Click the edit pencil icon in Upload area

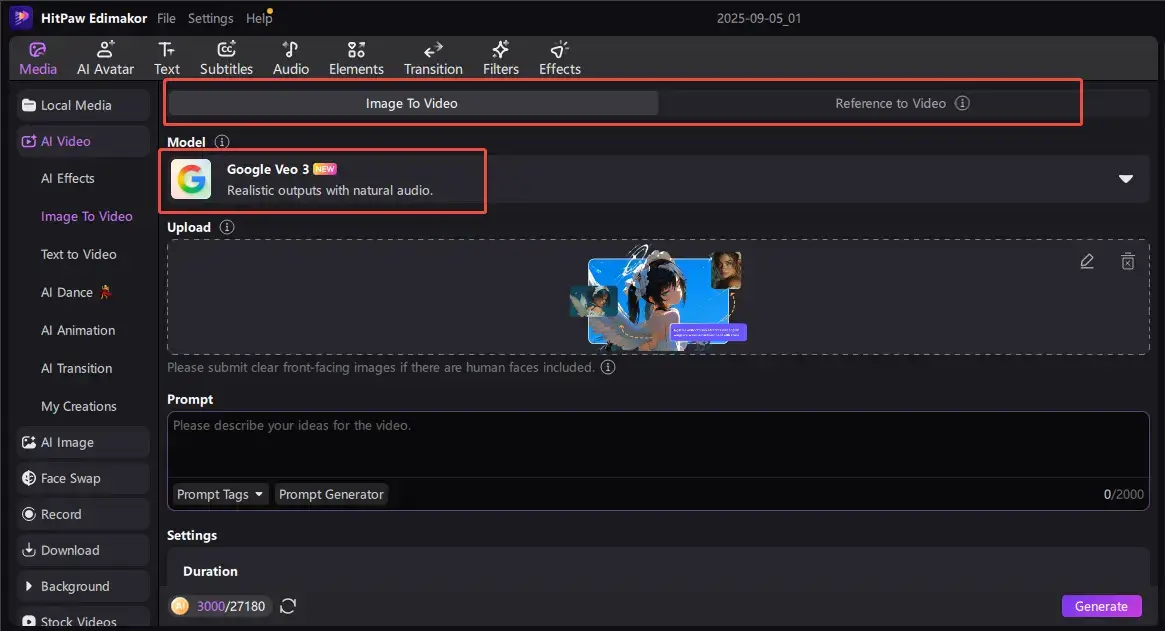[x=1087, y=262]
